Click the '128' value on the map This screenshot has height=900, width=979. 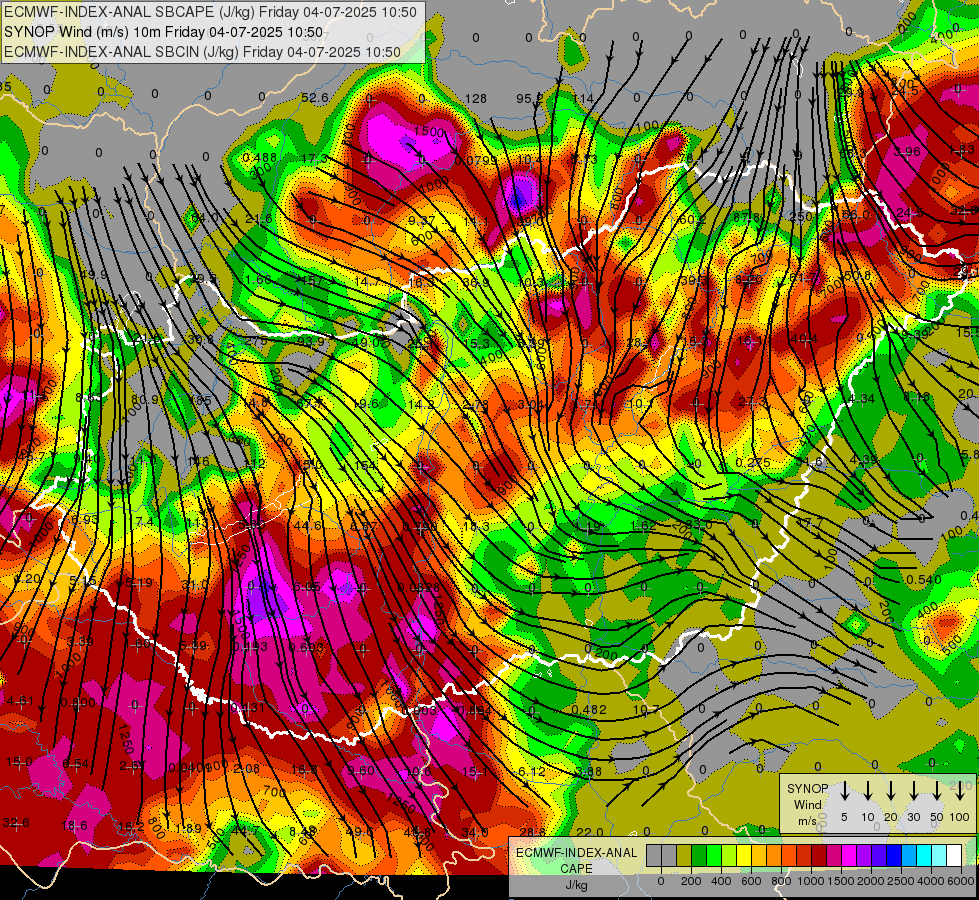pyautogui.click(x=476, y=98)
